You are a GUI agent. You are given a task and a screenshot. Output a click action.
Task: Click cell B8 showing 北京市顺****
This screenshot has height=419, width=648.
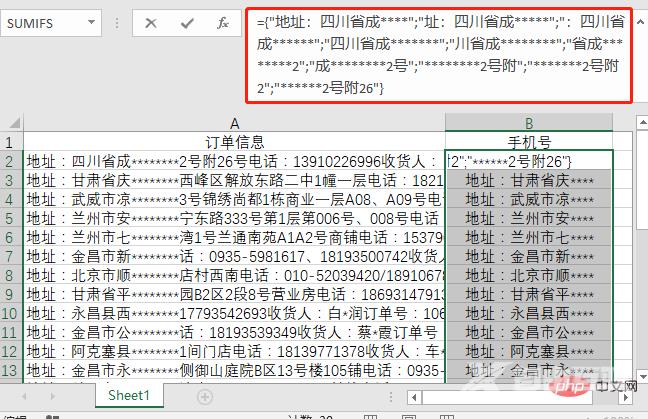(x=529, y=275)
